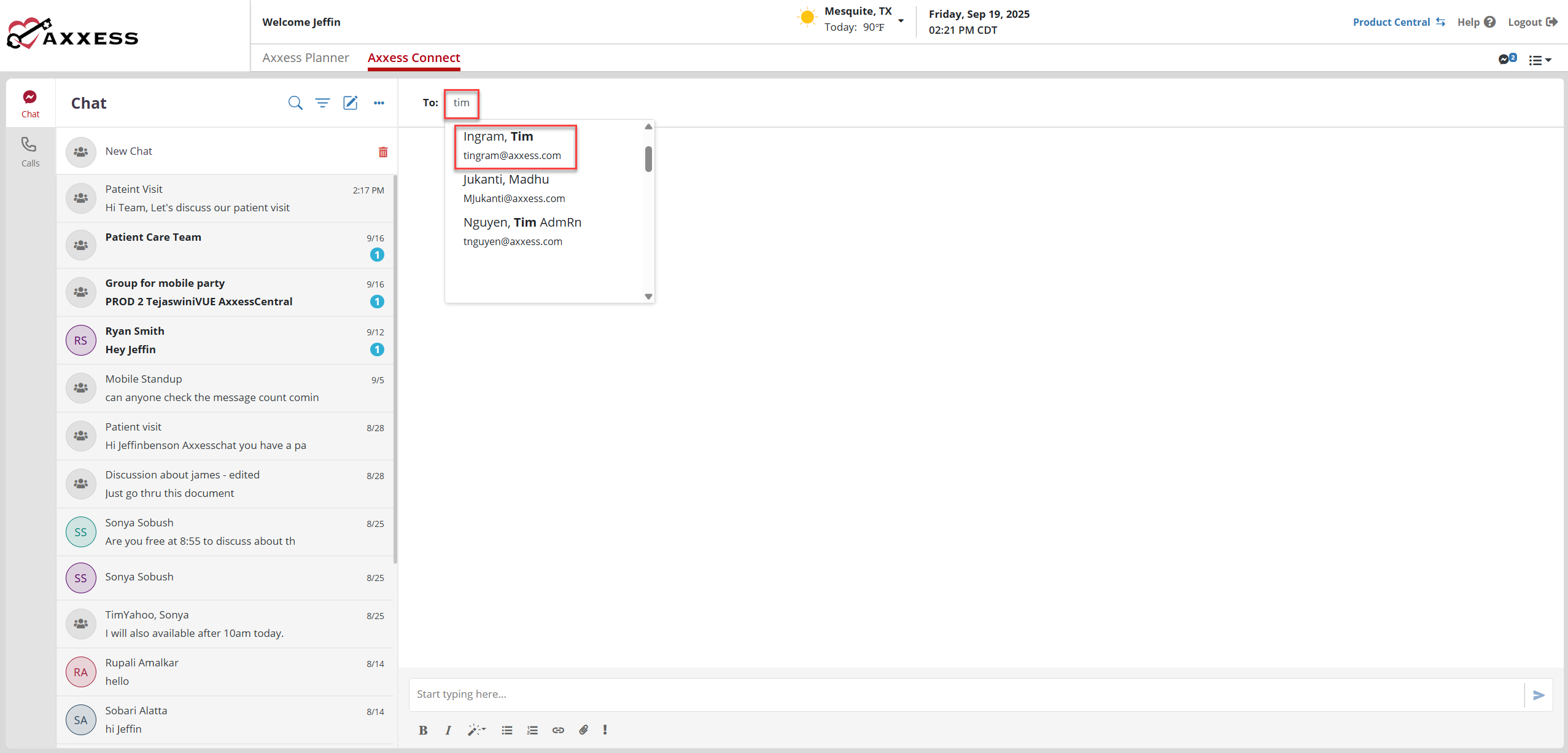Screen dimensions: 1568x753
Task: Toggle italic text formatting
Action: pyautogui.click(x=448, y=730)
